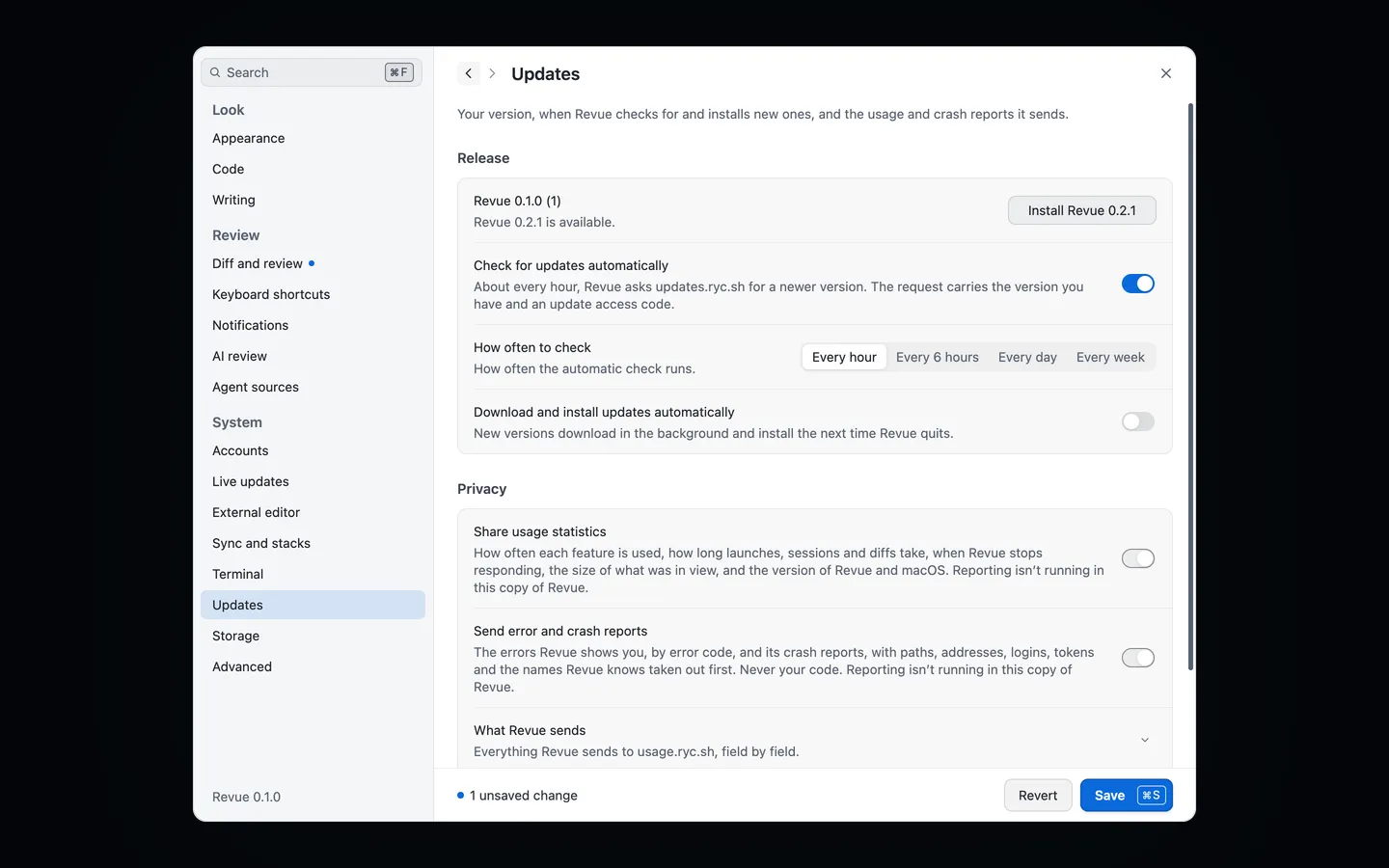1389x868 pixels.
Task: Go to Sync and stacks settings
Action: [313, 543]
